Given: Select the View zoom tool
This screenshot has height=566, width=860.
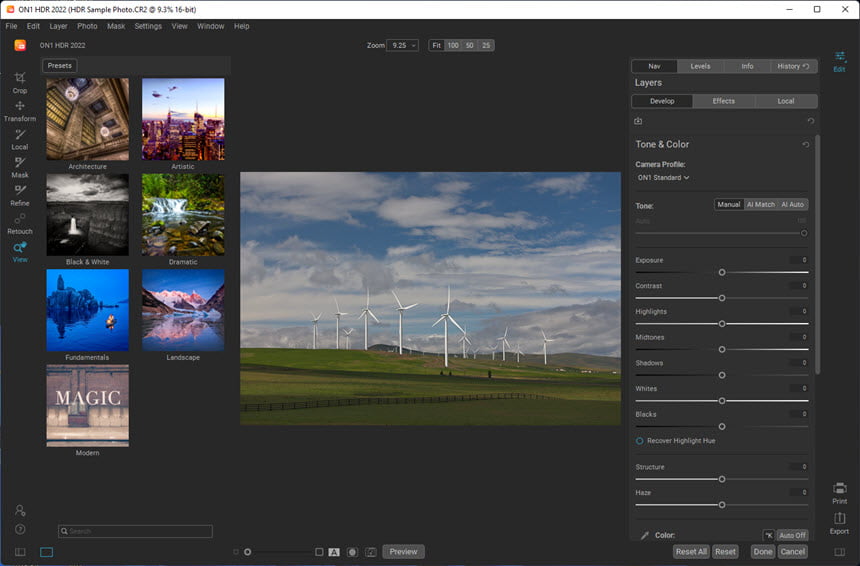Looking at the screenshot, I should click(20, 252).
